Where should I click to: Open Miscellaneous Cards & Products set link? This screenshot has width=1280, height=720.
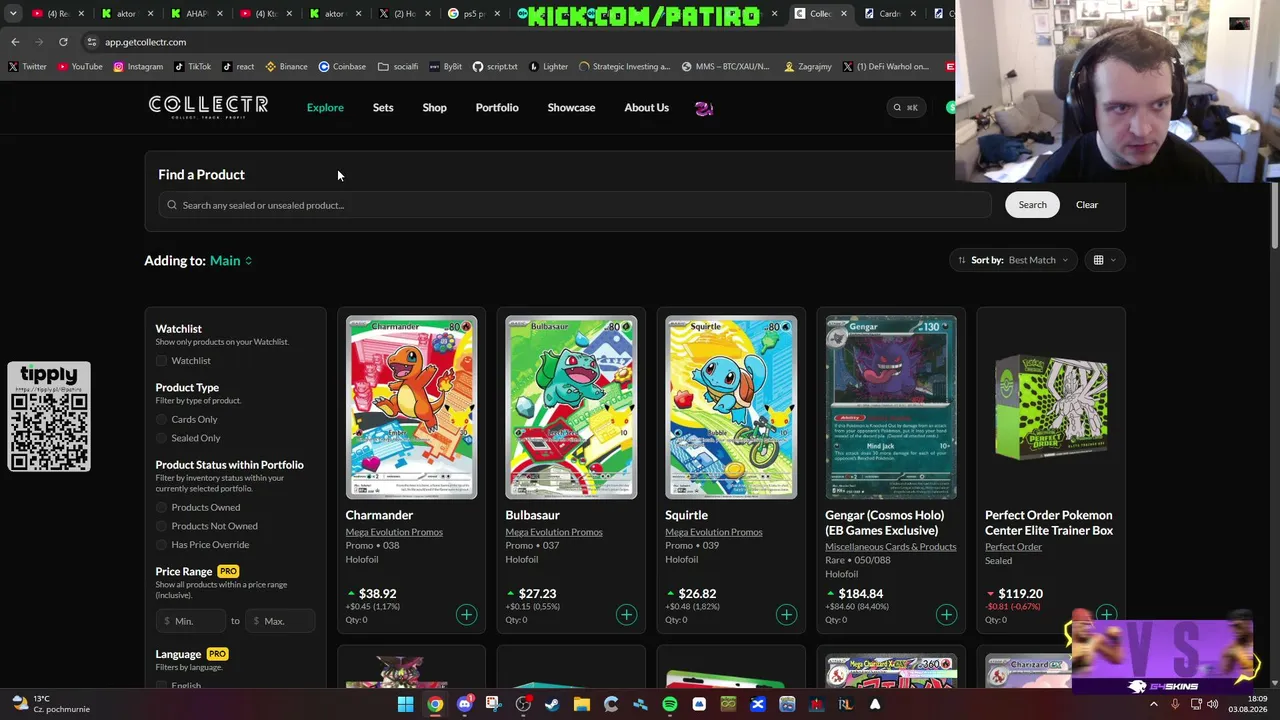pos(890,547)
